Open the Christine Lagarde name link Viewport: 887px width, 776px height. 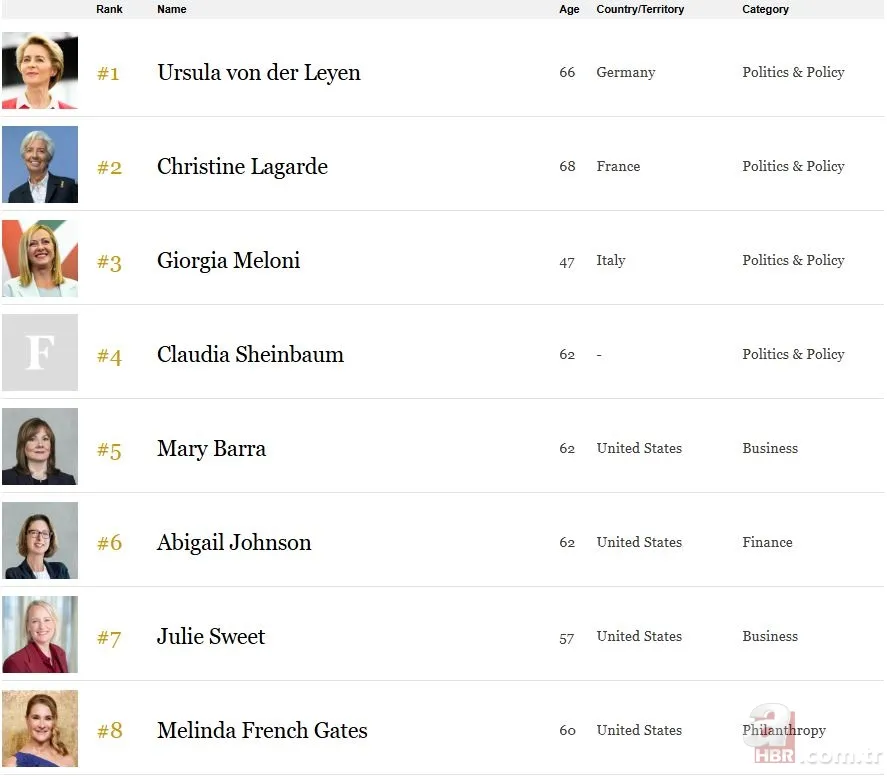(242, 167)
